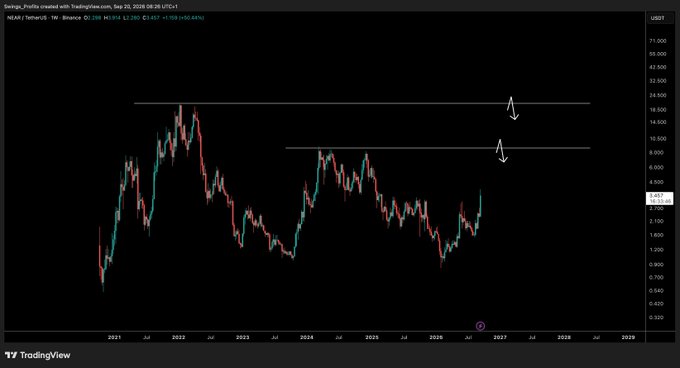Click the 0.320 price axis label
The height and width of the screenshot is (368, 680).
point(657,317)
